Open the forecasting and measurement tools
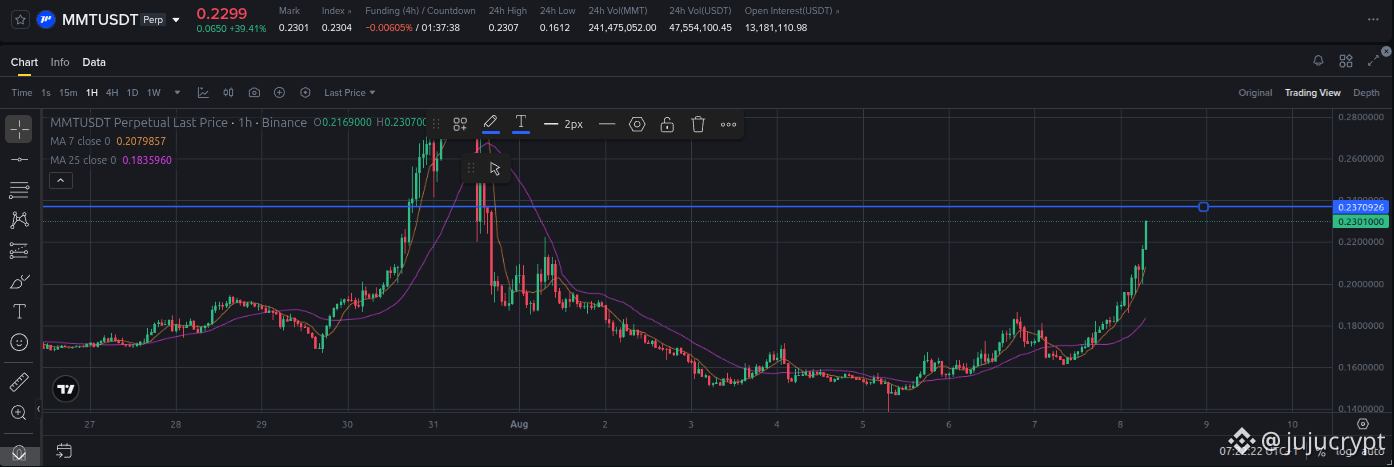Screen dimensions: 1394x467 [x=19, y=250]
